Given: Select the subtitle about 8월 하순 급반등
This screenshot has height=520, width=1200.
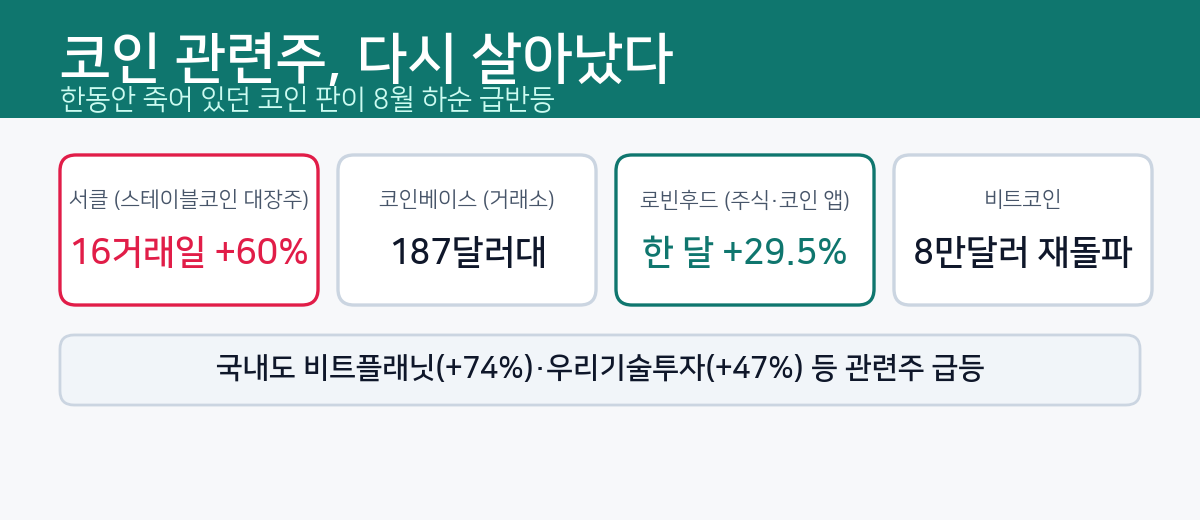Looking at the screenshot, I should tap(306, 100).
